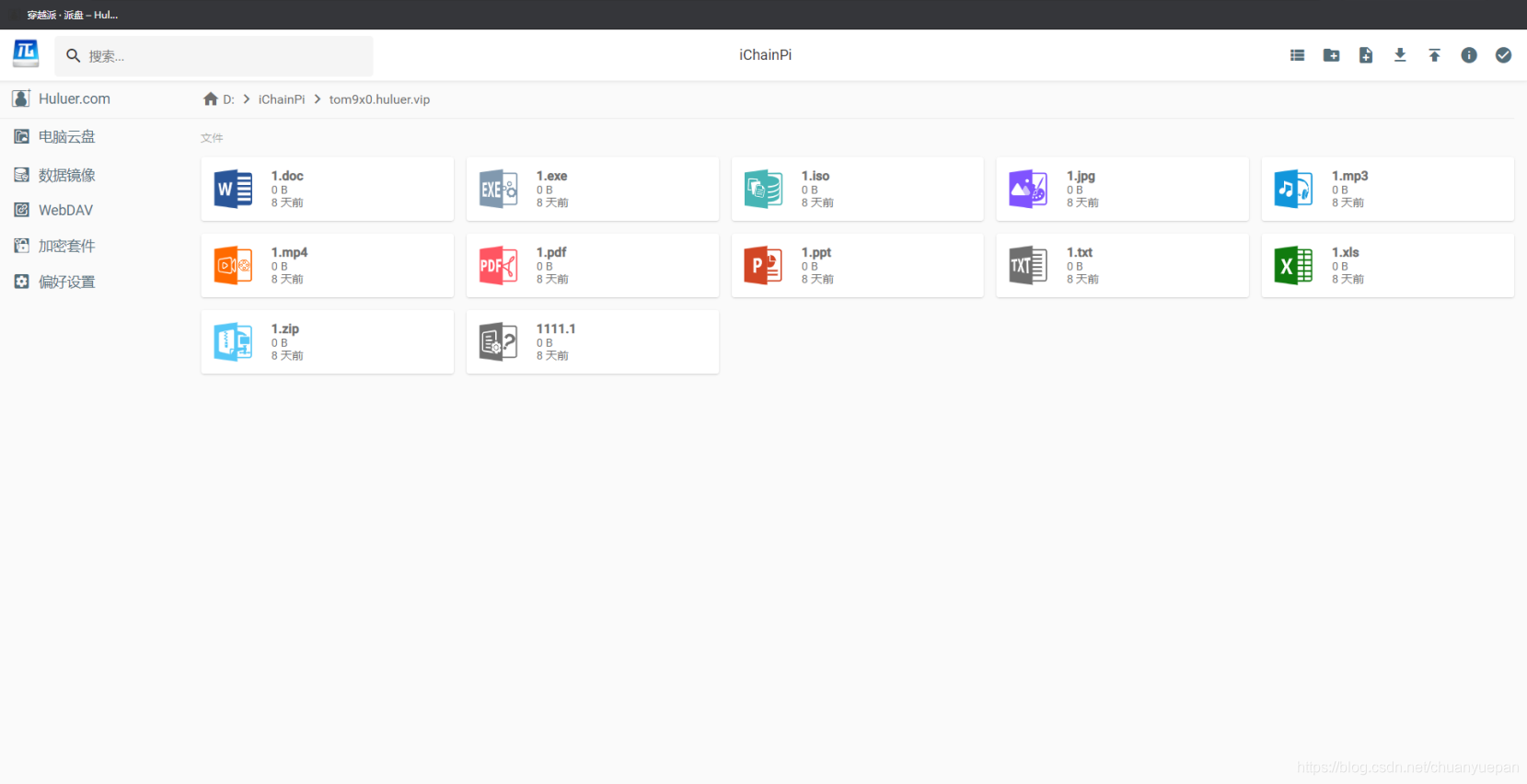Click the 1.xls file name
Viewport: 1527px width, 784px height.
pyautogui.click(x=1346, y=252)
